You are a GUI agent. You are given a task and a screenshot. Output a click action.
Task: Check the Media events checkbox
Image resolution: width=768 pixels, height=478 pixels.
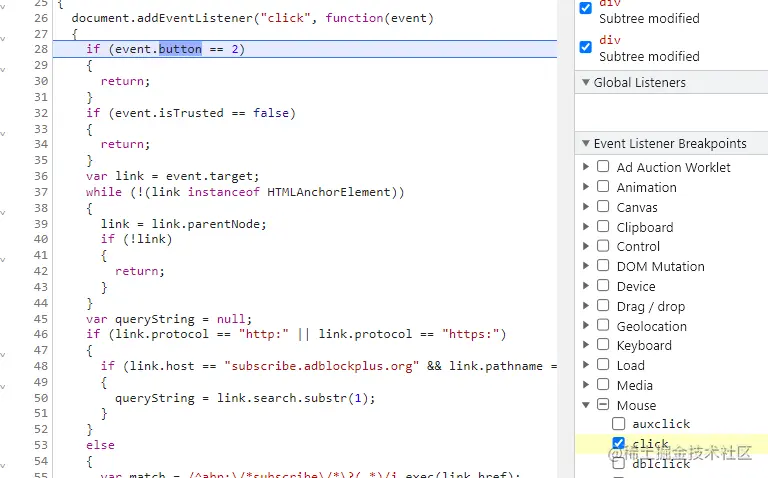(x=603, y=384)
